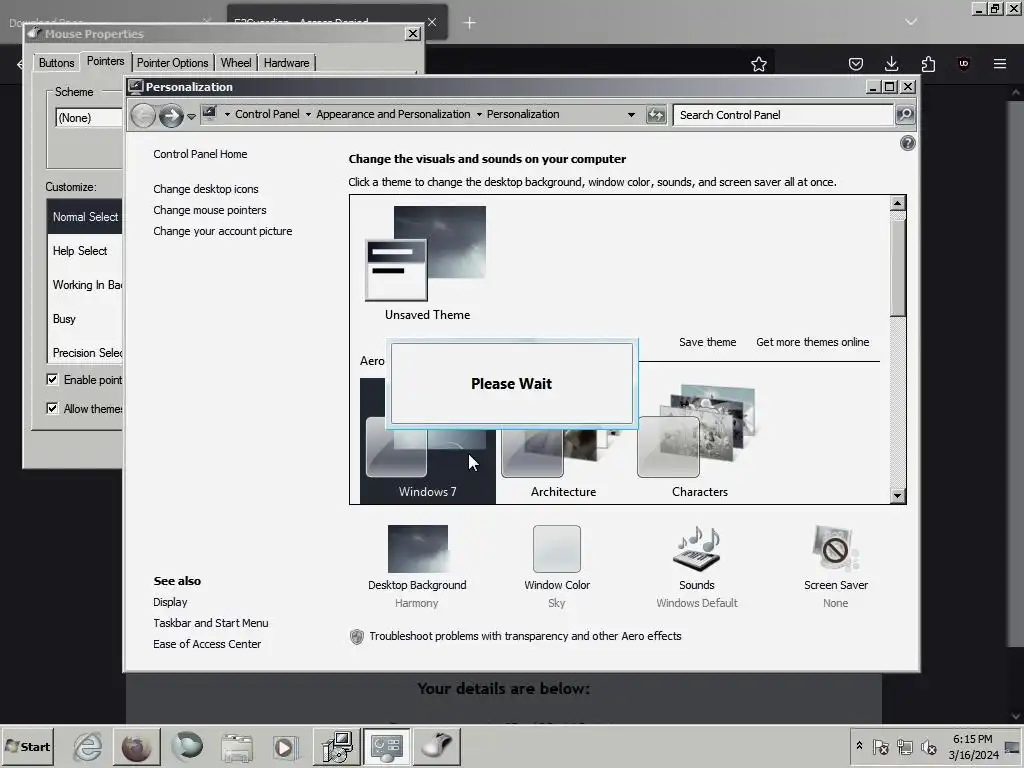This screenshot has width=1024, height=768.
Task: Open Ease of Access Center link
Action: [x=207, y=644]
